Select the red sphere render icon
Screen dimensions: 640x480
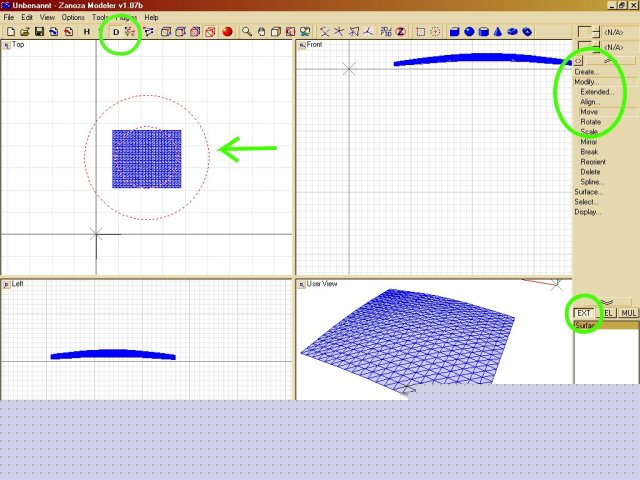click(x=228, y=32)
